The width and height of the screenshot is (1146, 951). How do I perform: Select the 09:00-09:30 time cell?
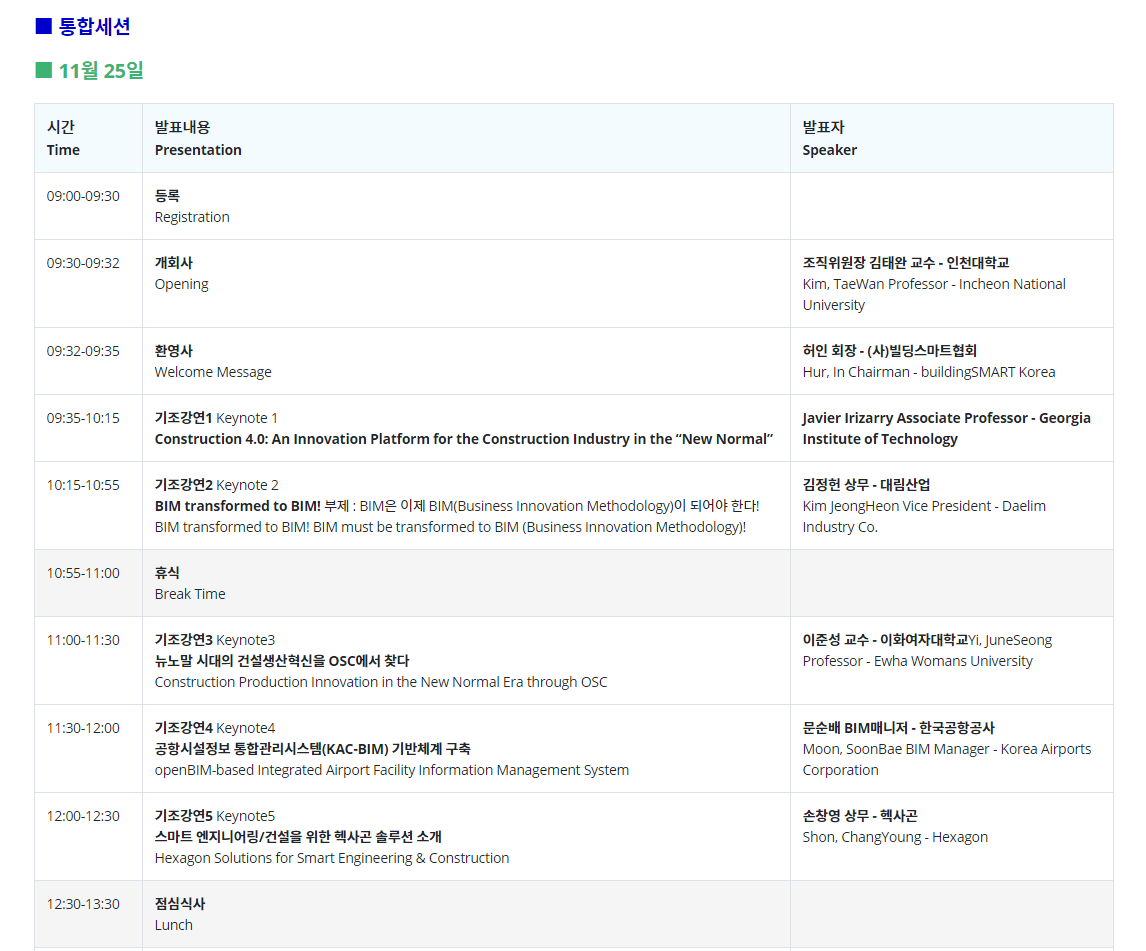click(88, 206)
